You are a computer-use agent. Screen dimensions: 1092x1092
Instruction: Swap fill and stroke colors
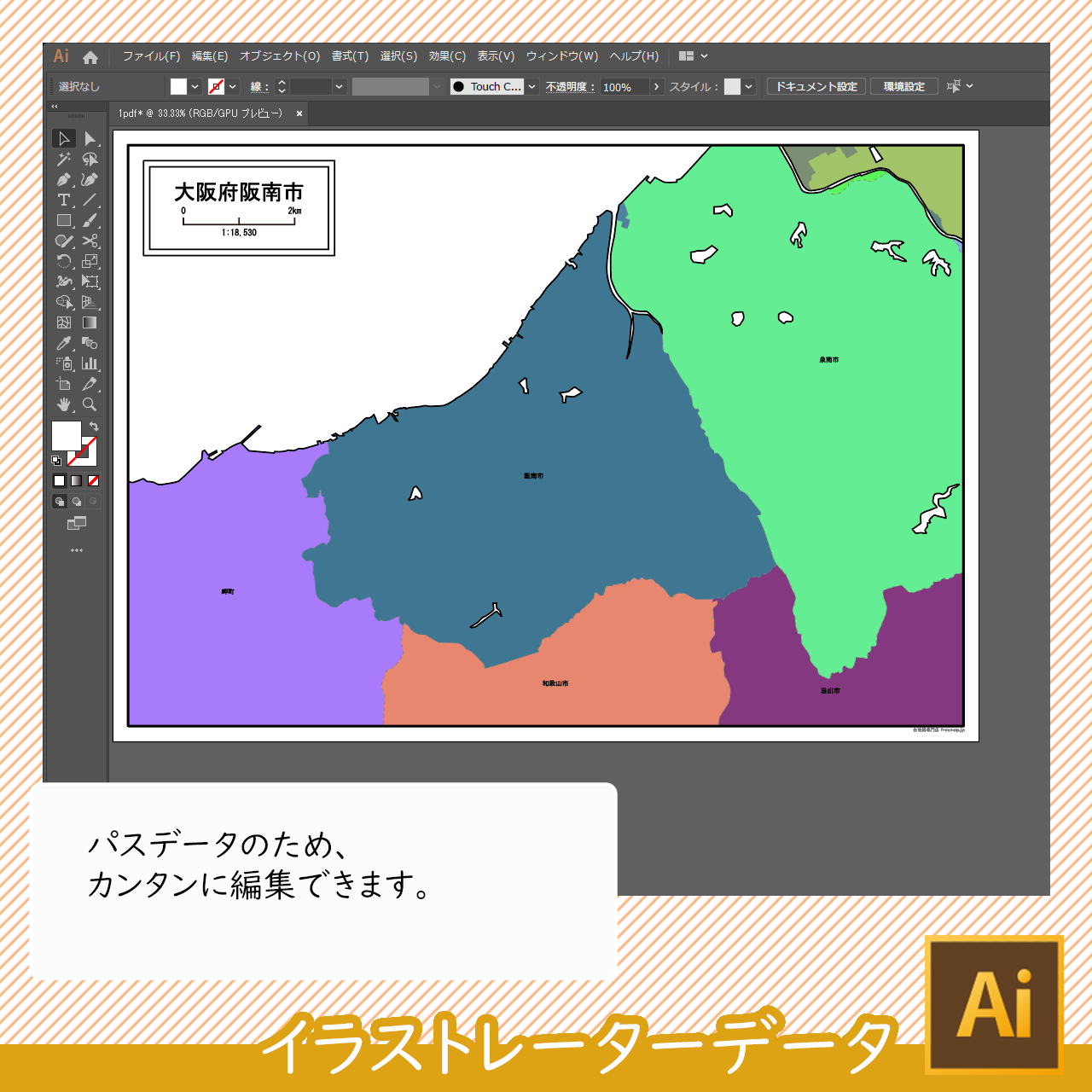point(94,427)
